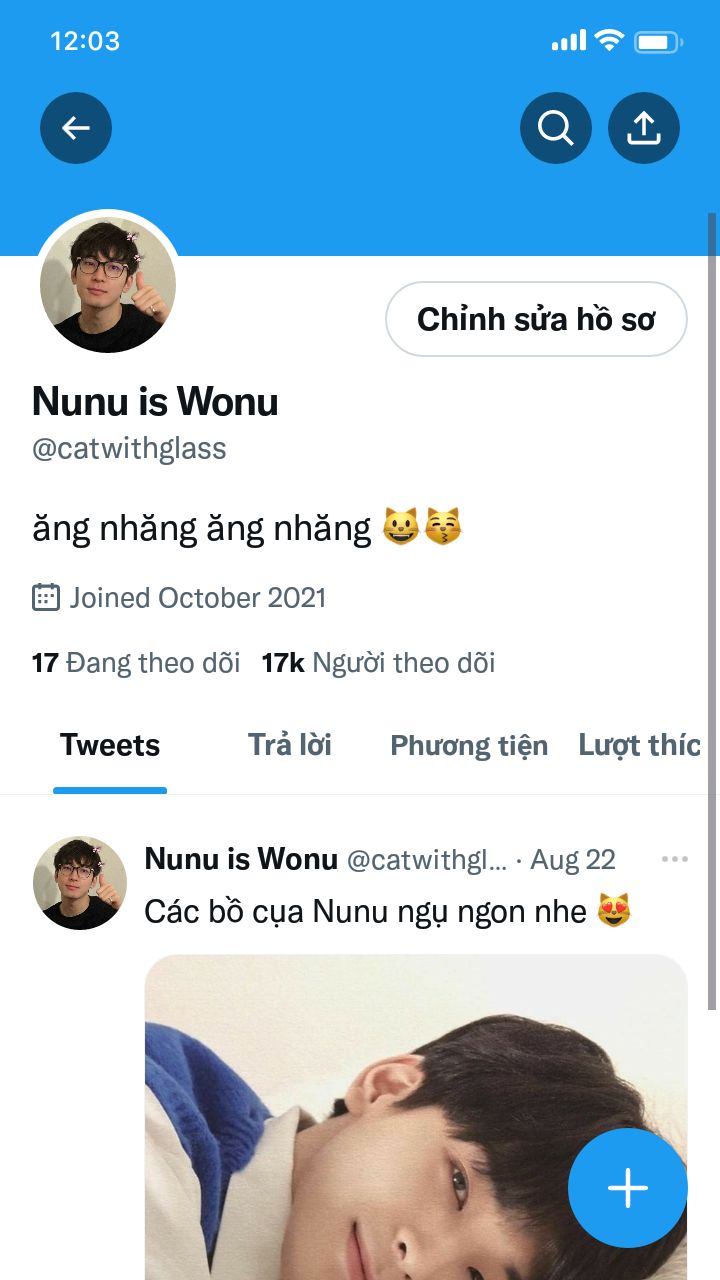Open the search magnifier icon
The image size is (720, 1280).
[556, 128]
